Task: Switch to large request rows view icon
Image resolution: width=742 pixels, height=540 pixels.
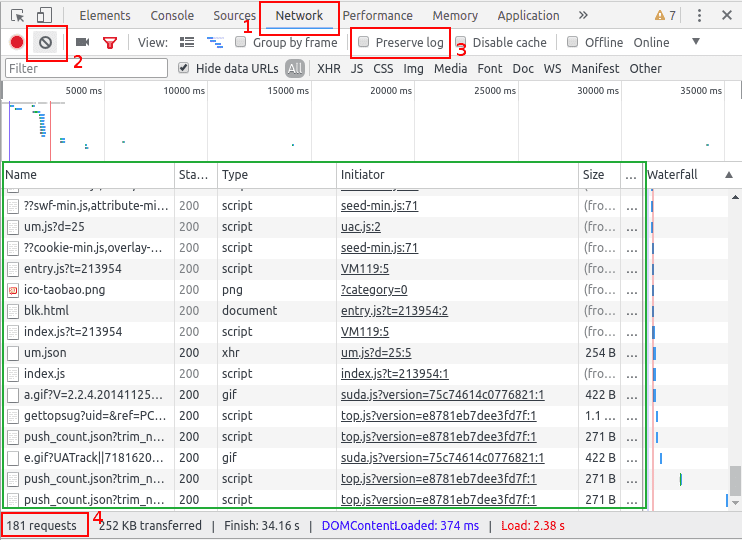Action: click(187, 42)
